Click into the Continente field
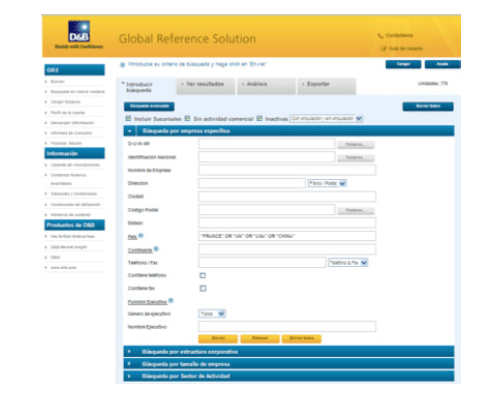 287,249
